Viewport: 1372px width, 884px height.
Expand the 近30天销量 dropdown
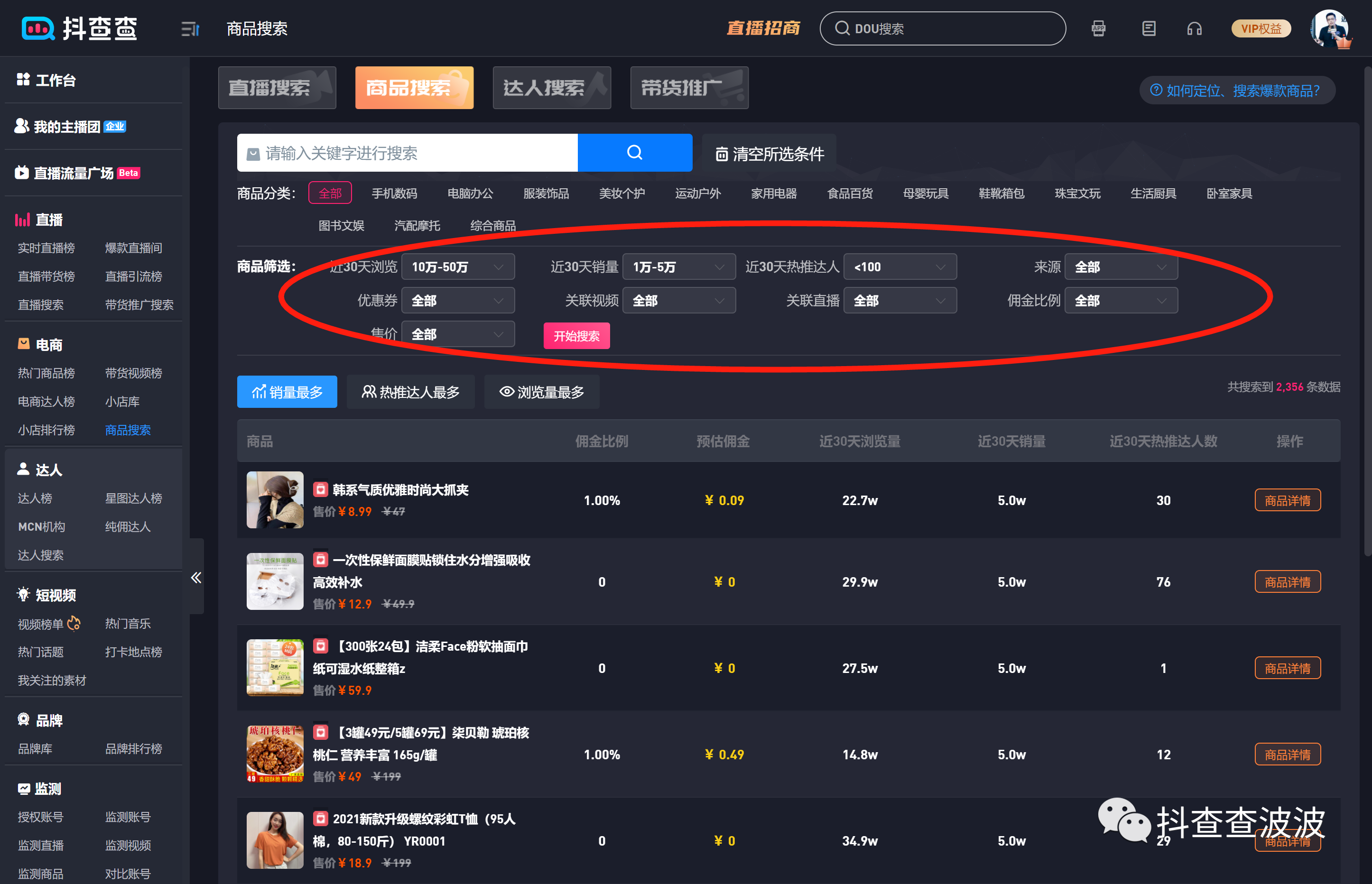click(678, 267)
